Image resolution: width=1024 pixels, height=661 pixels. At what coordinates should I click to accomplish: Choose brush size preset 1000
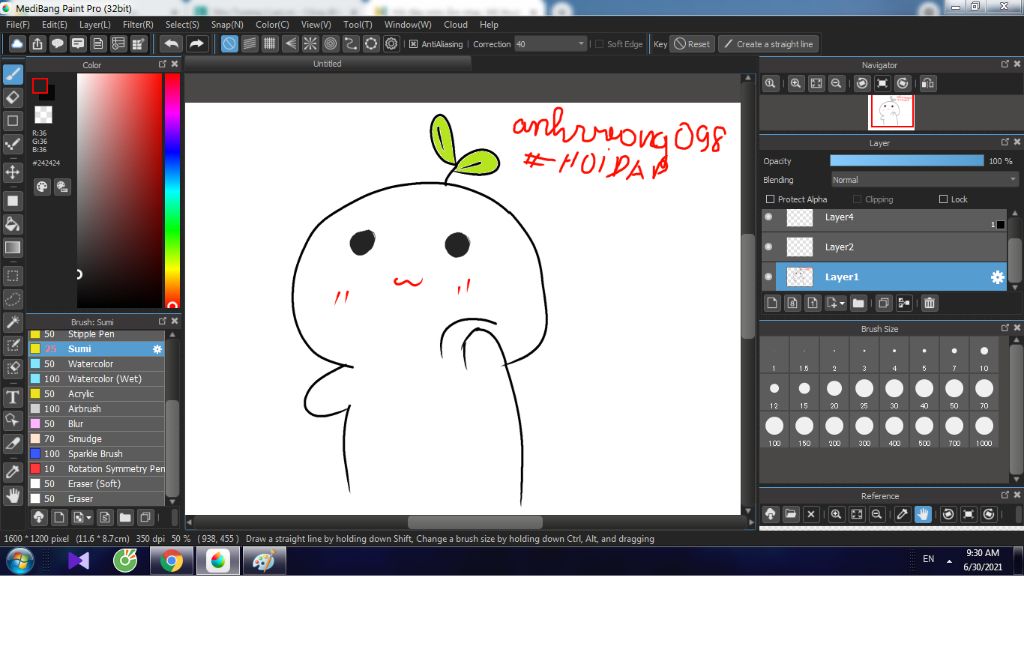[984, 430]
